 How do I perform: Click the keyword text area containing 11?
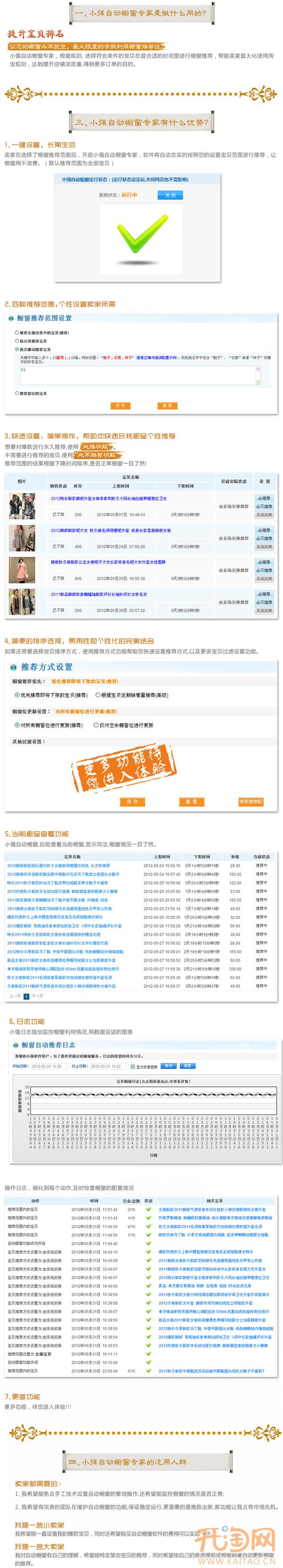137,375
